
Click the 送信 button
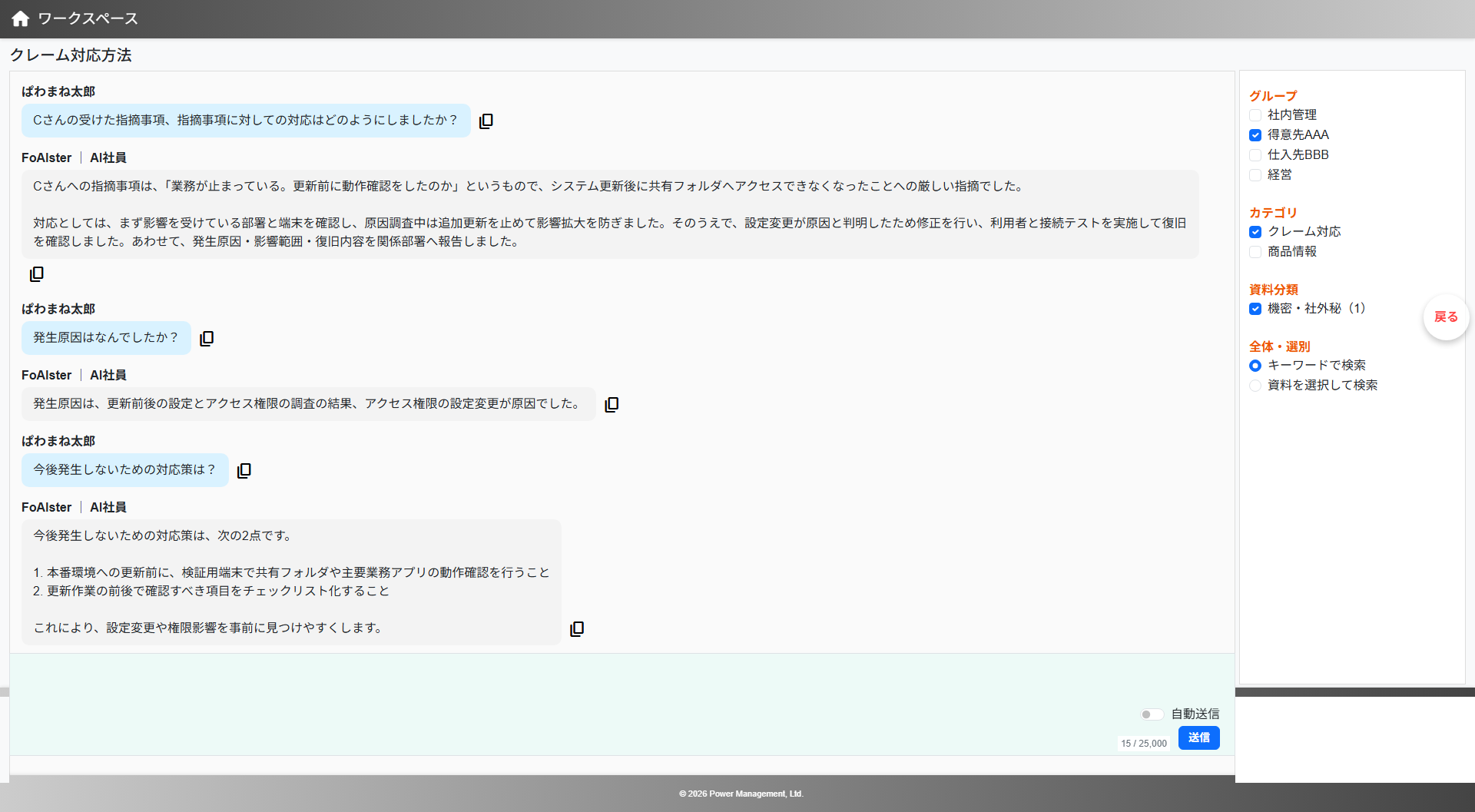click(1199, 737)
